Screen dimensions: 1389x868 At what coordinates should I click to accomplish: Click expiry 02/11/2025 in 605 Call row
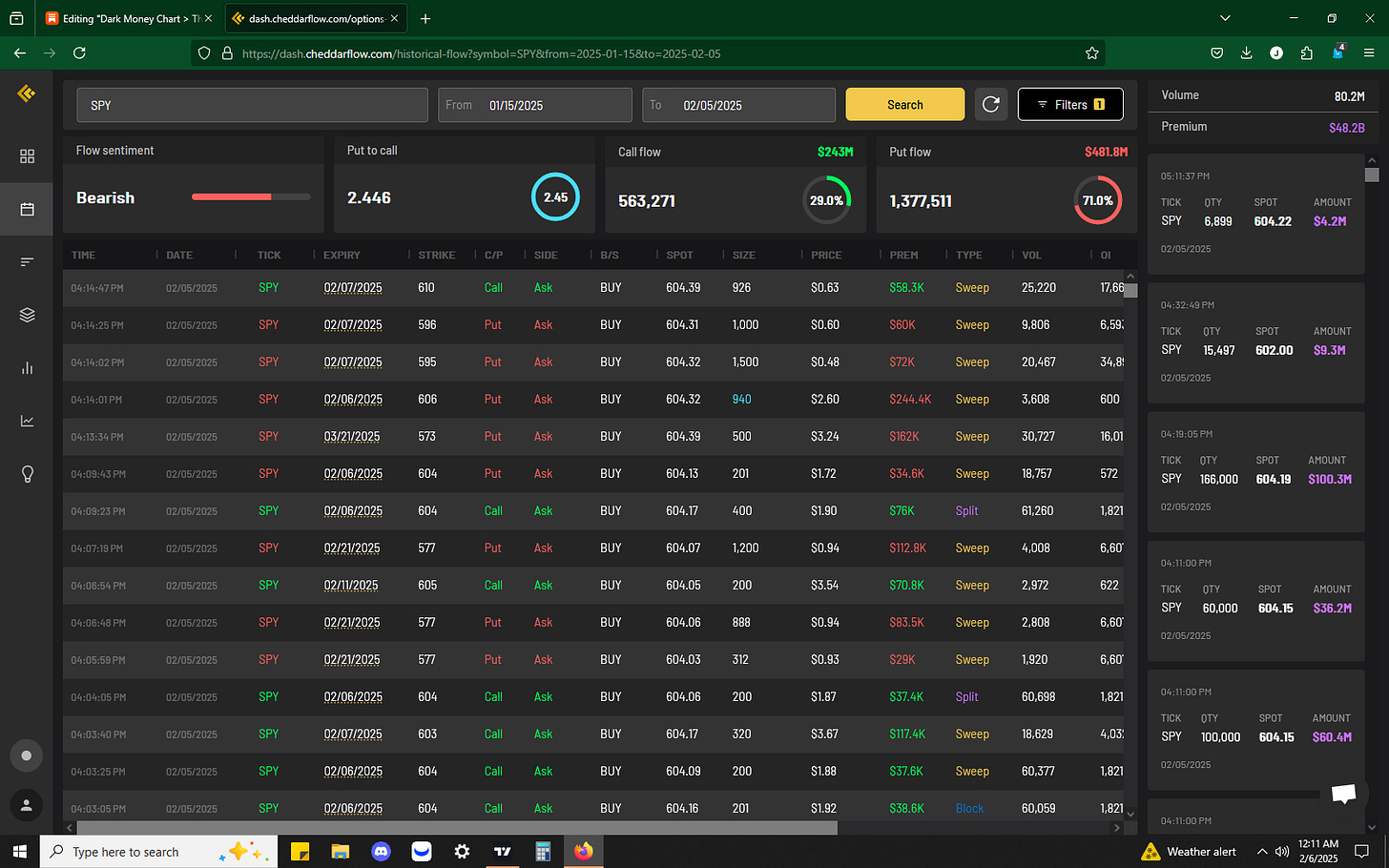pyautogui.click(x=351, y=586)
